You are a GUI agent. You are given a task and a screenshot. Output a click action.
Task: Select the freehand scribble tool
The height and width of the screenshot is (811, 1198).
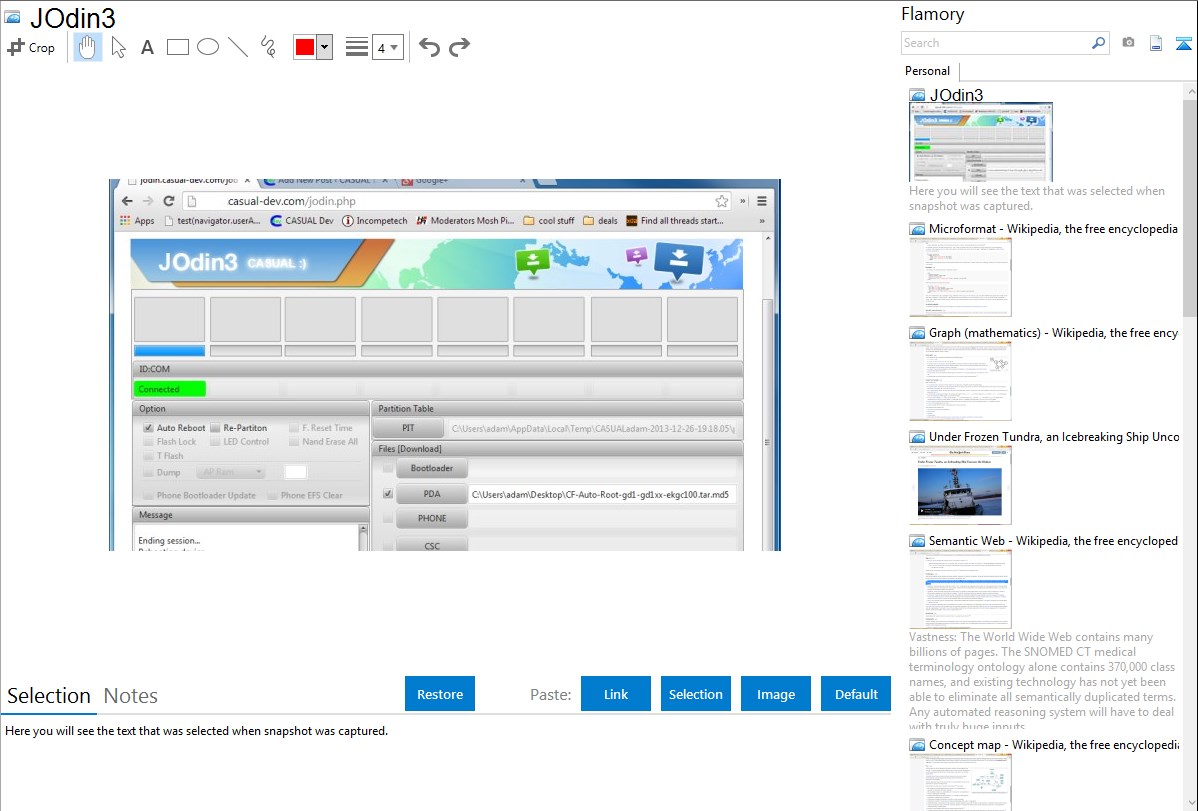coord(268,47)
